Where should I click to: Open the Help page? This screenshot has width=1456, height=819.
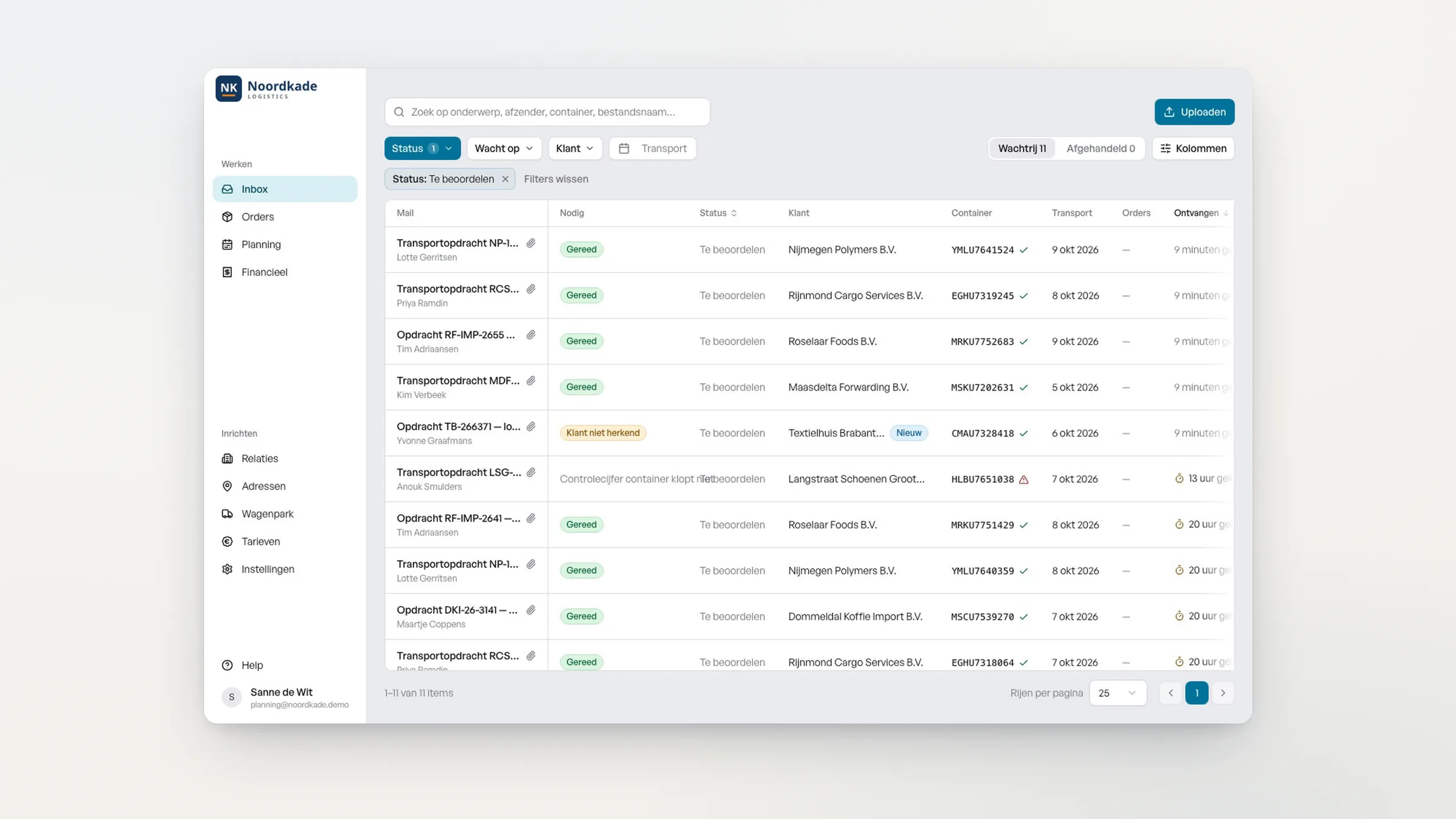(285, 665)
